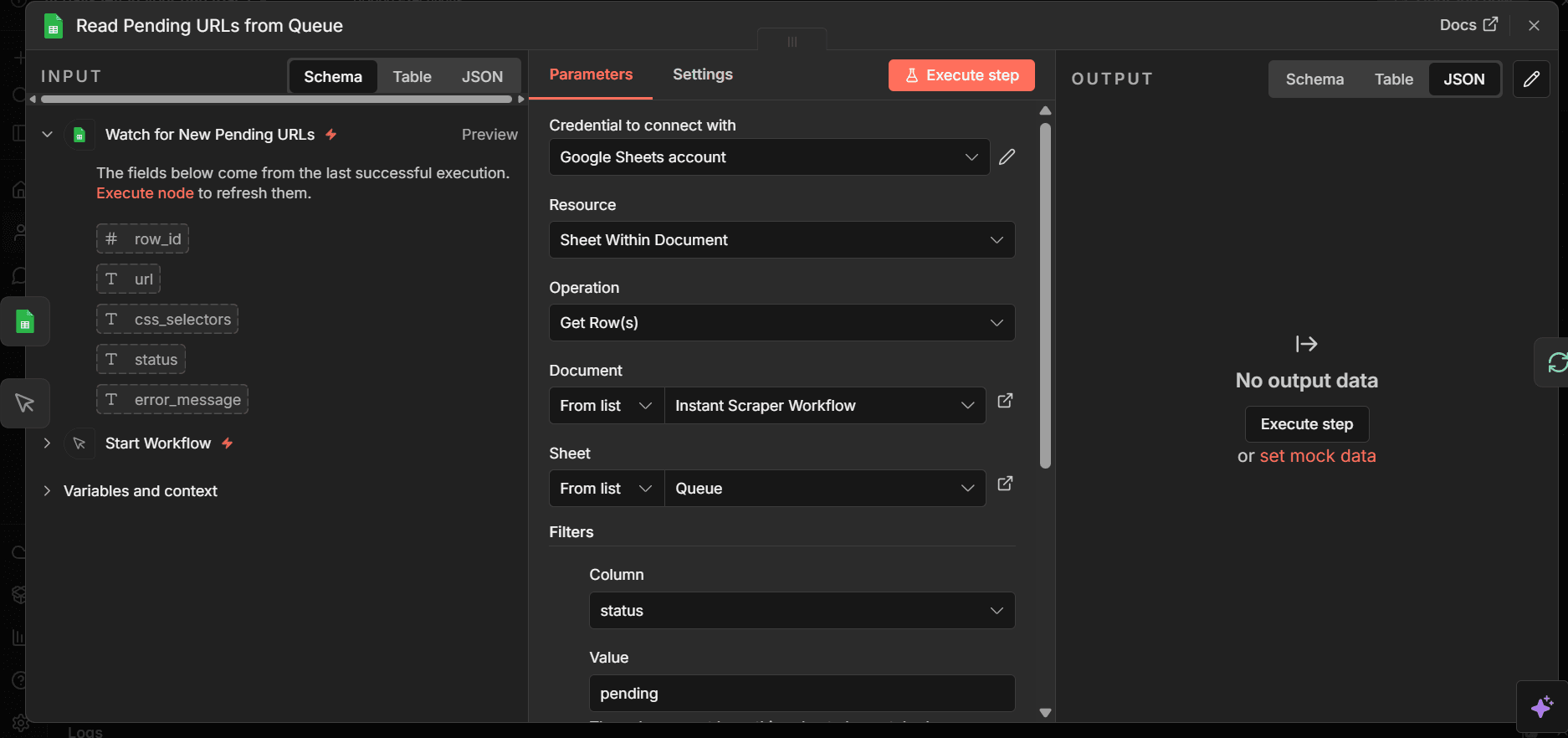Change Document mode From list dropdown
The width and height of the screenshot is (1568, 738).
pyautogui.click(x=607, y=406)
